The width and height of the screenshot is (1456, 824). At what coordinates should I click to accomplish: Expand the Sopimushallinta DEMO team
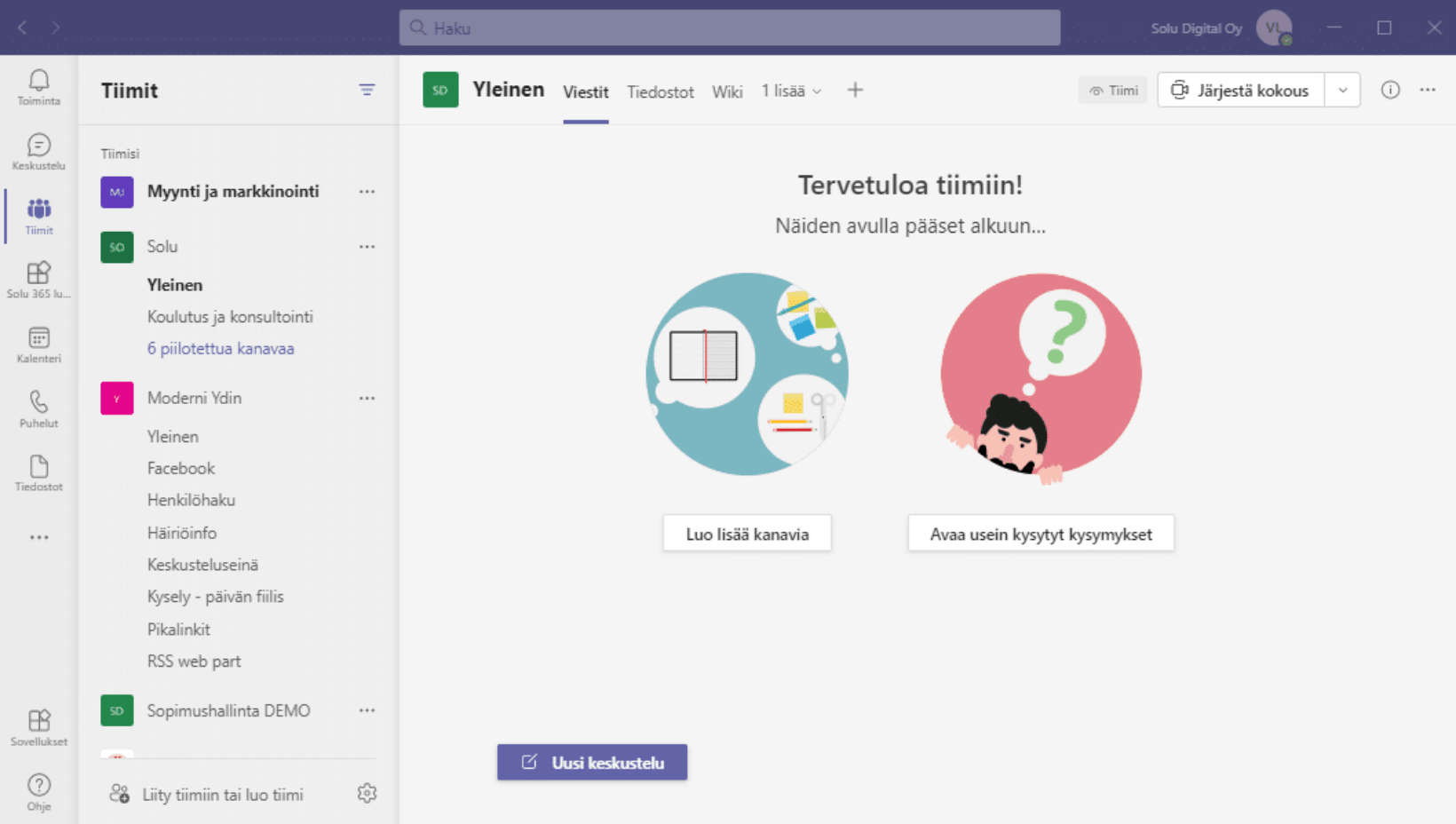pyautogui.click(x=228, y=710)
